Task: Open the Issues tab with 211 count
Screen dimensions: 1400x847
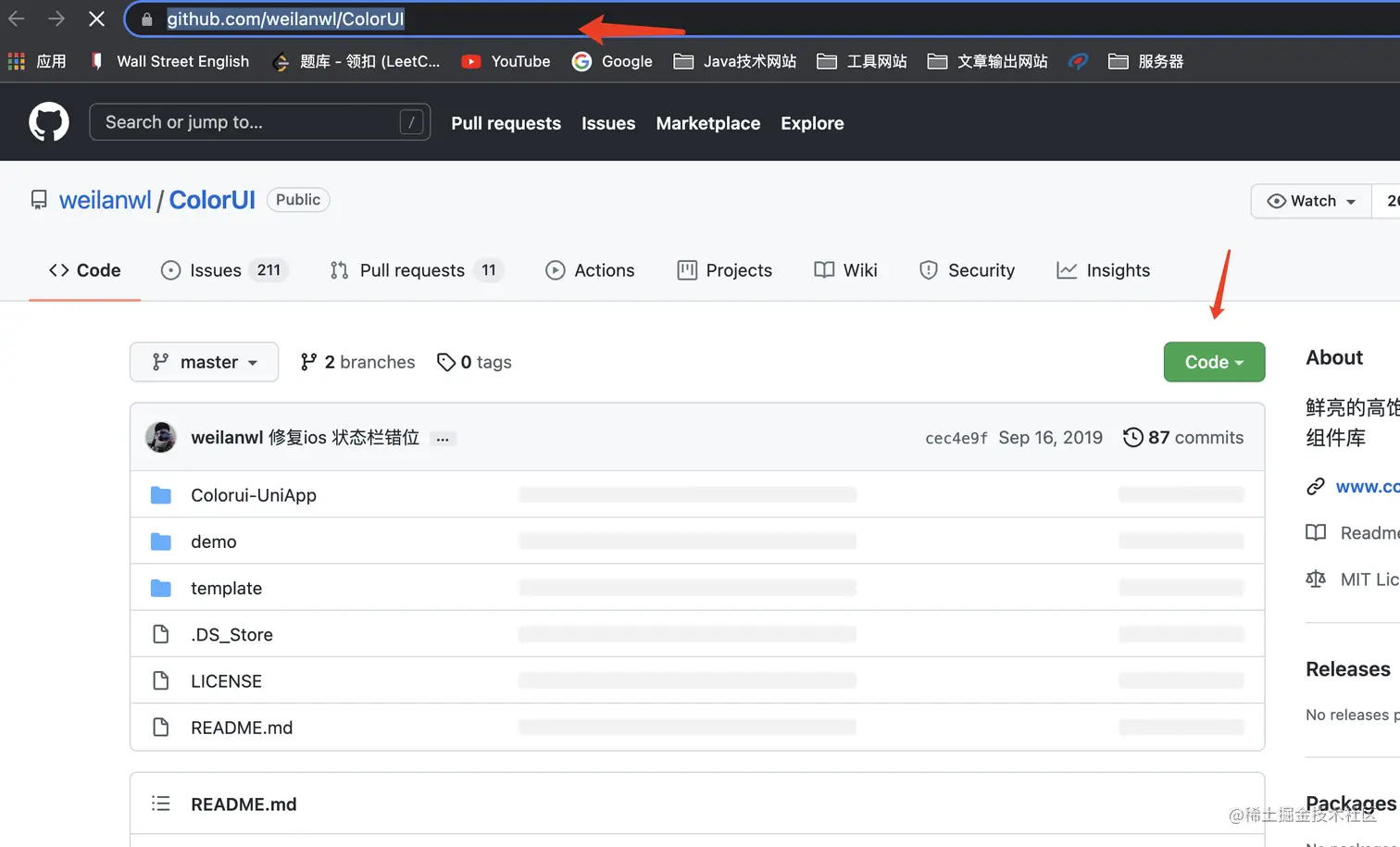Action: click(224, 270)
